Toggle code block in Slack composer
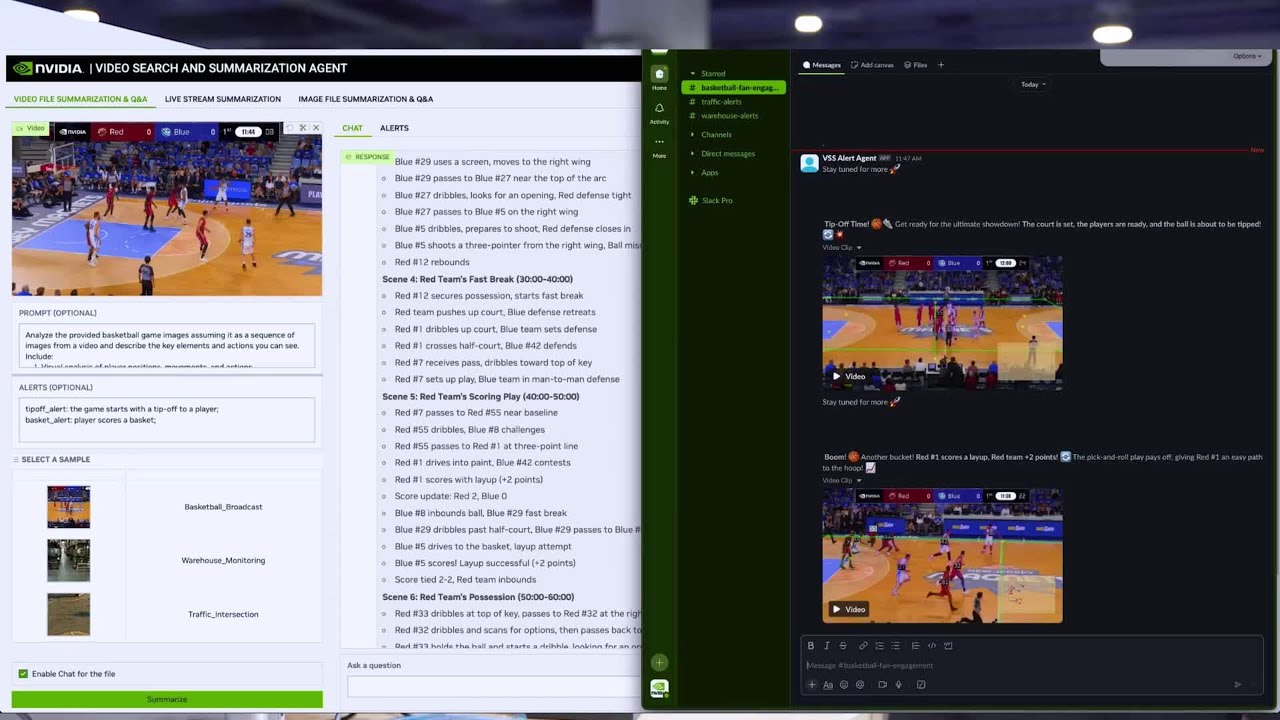This screenshot has height=720, width=1280. coord(948,646)
